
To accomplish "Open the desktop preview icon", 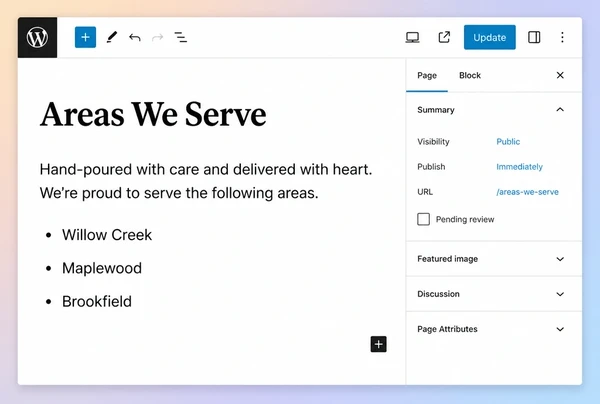I will (412, 37).
